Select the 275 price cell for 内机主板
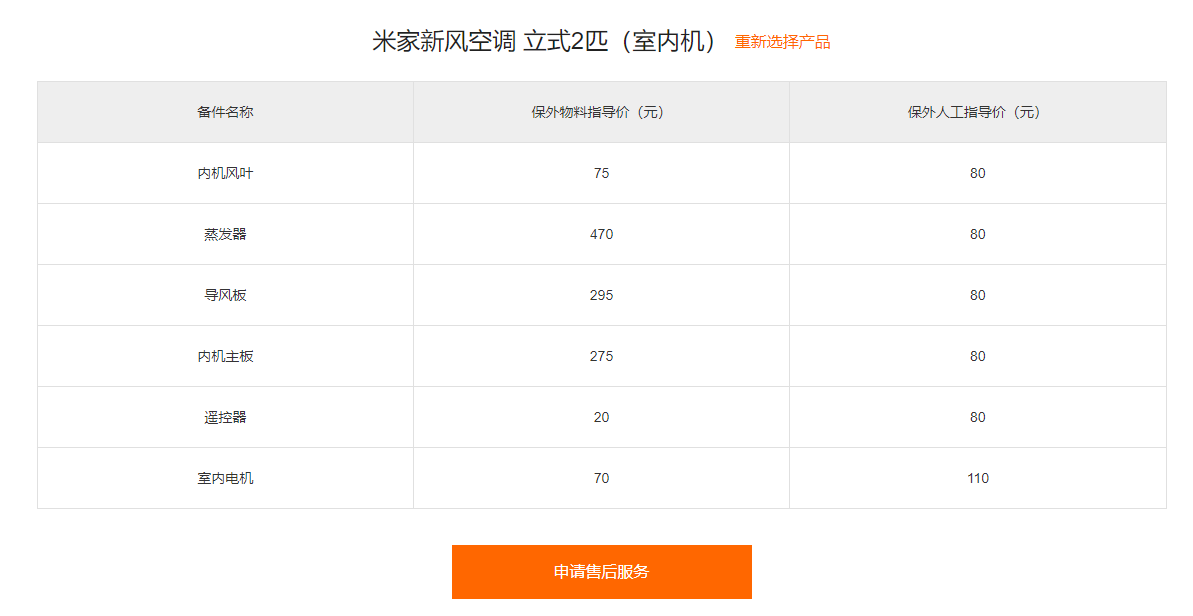Image resolution: width=1193 pixels, height=616 pixels. [x=601, y=356]
